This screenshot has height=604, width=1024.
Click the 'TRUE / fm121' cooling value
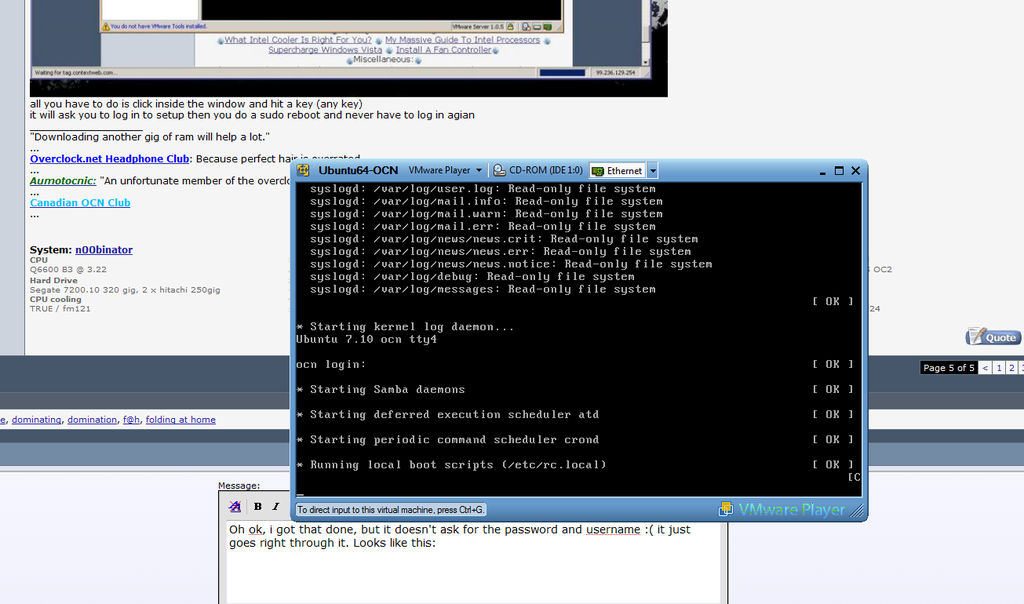[x=60, y=308]
